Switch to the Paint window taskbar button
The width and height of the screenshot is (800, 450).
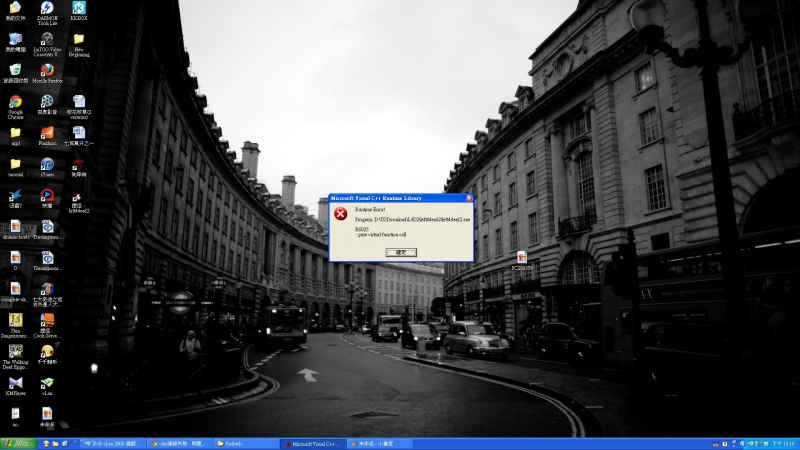(x=378, y=444)
